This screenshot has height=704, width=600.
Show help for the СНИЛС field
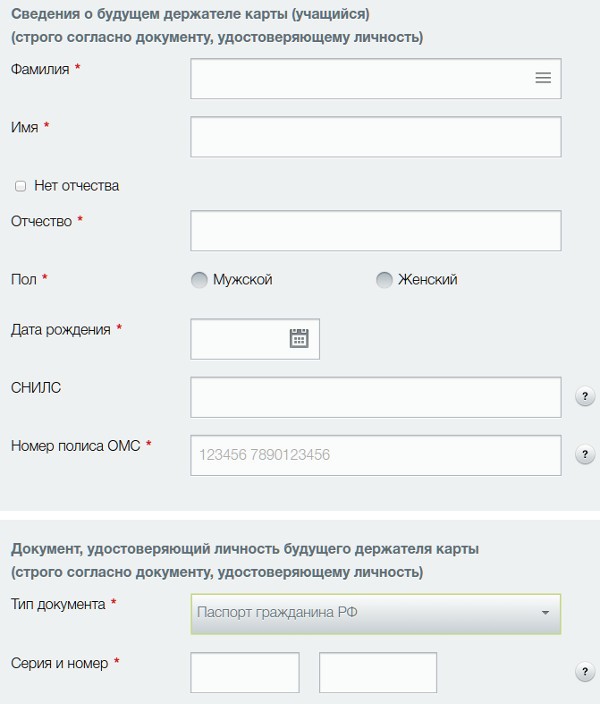point(585,396)
